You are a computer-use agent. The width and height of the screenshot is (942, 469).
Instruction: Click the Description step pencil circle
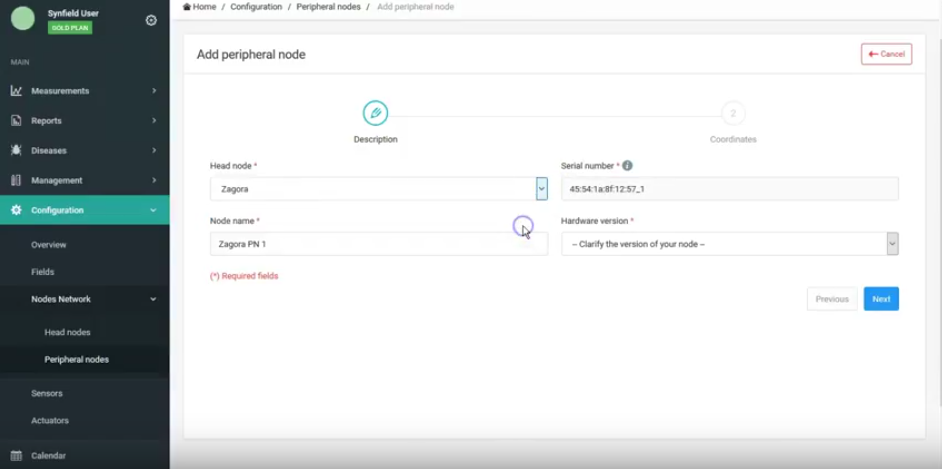point(375,113)
